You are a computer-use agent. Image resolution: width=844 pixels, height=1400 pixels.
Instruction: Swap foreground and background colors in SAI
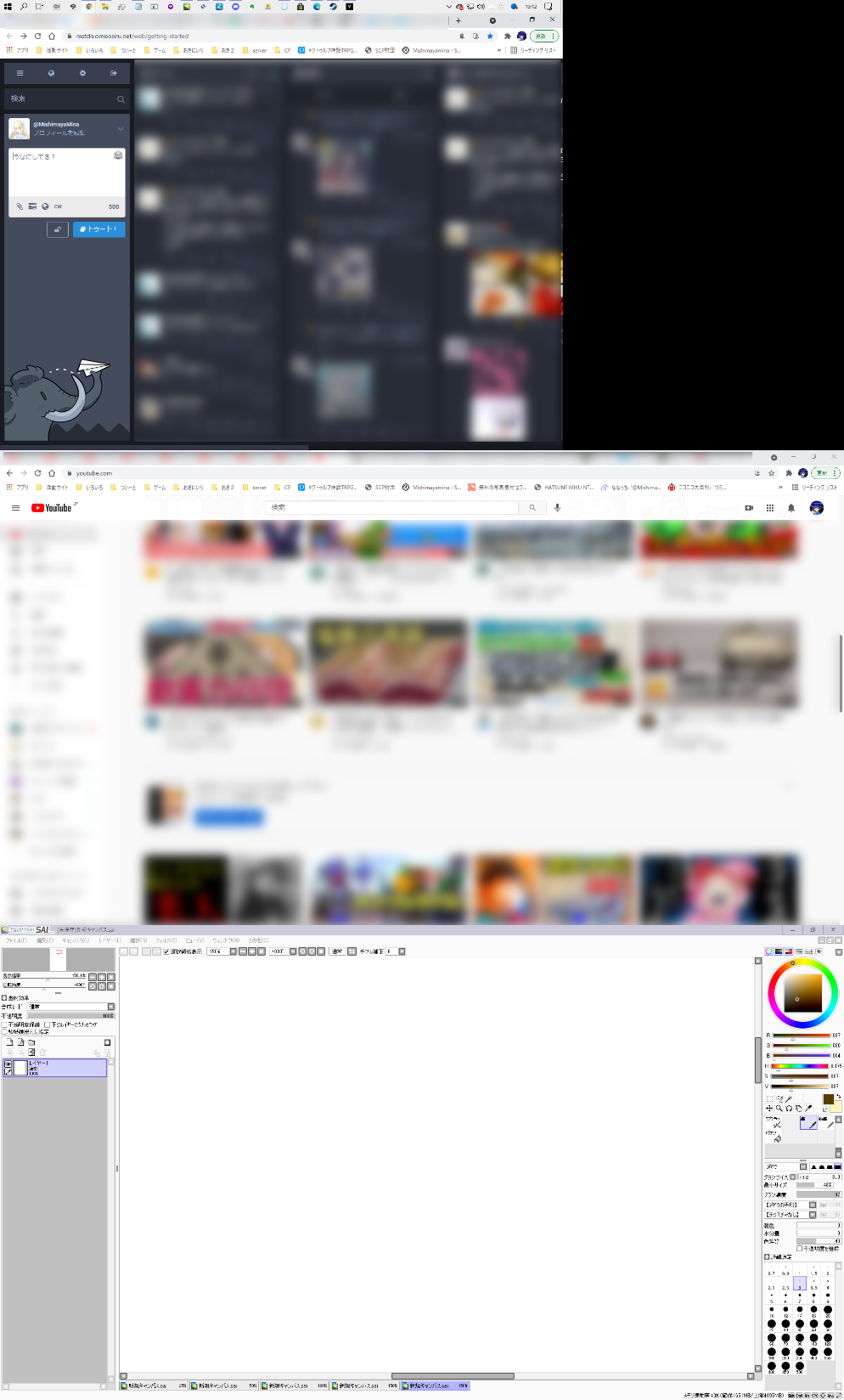(x=839, y=1096)
